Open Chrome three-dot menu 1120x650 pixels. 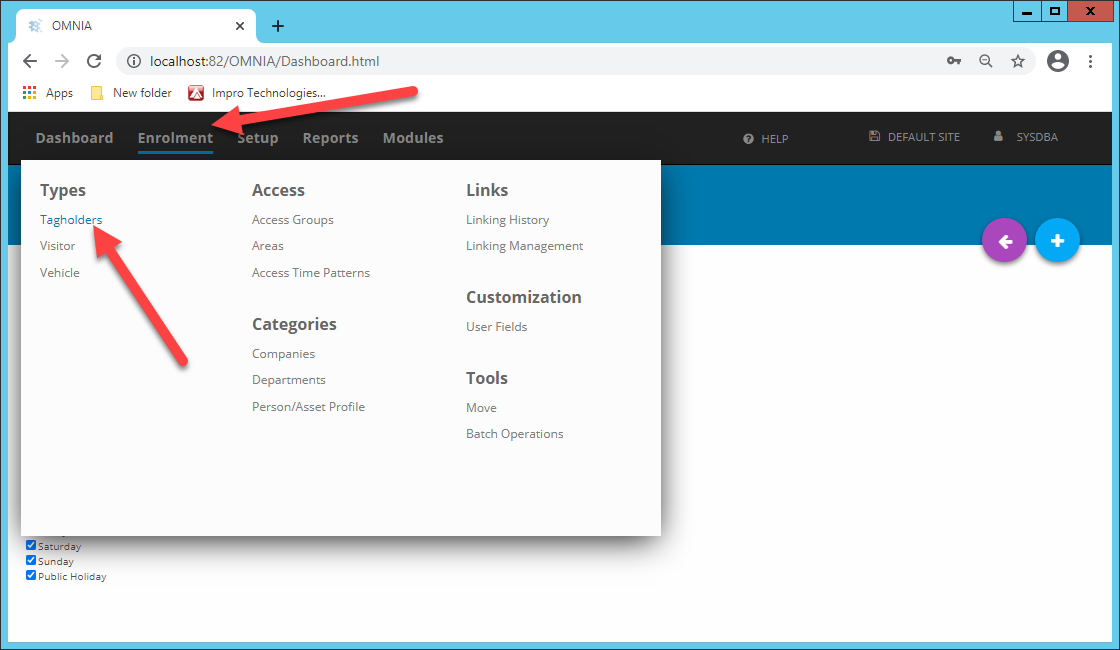click(x=1090, y=61)
